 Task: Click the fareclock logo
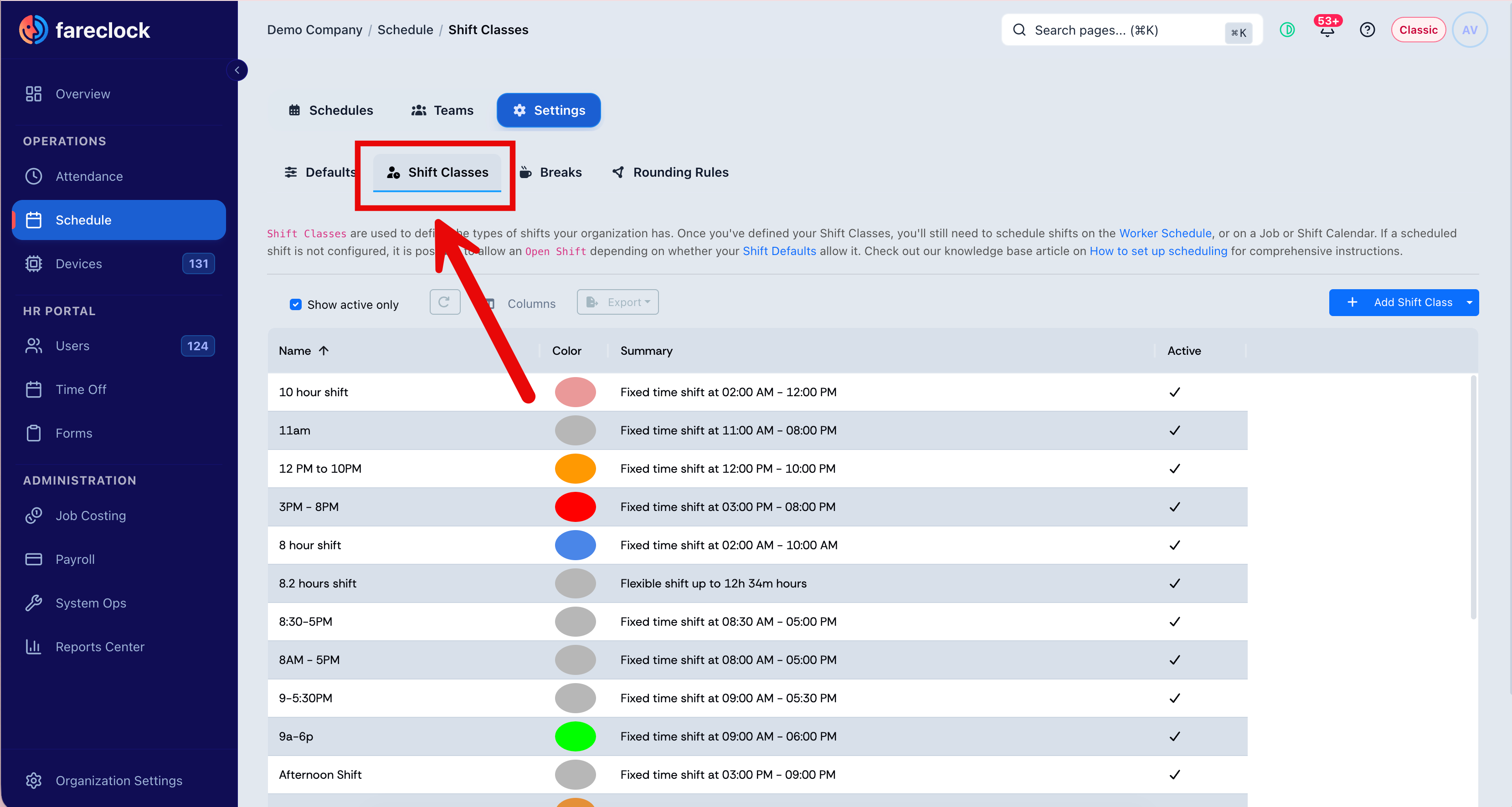tap(84, 30)
